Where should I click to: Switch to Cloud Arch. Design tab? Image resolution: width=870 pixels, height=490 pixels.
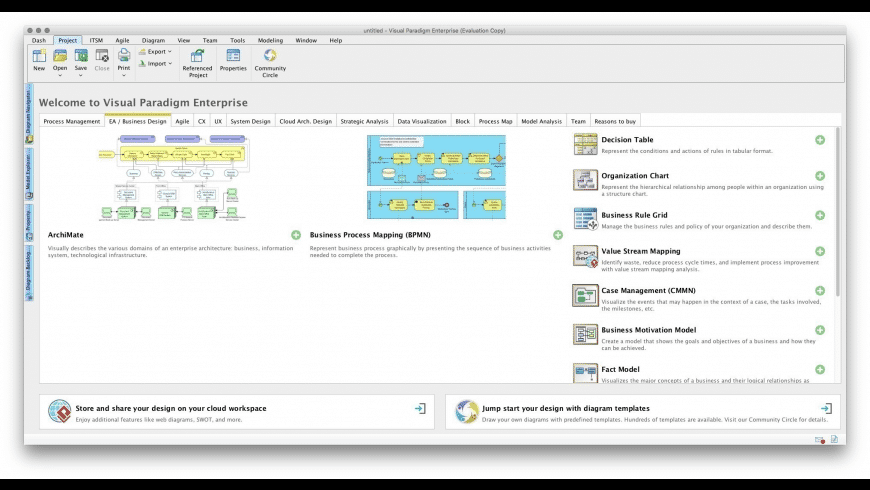(x=306, y=121)
